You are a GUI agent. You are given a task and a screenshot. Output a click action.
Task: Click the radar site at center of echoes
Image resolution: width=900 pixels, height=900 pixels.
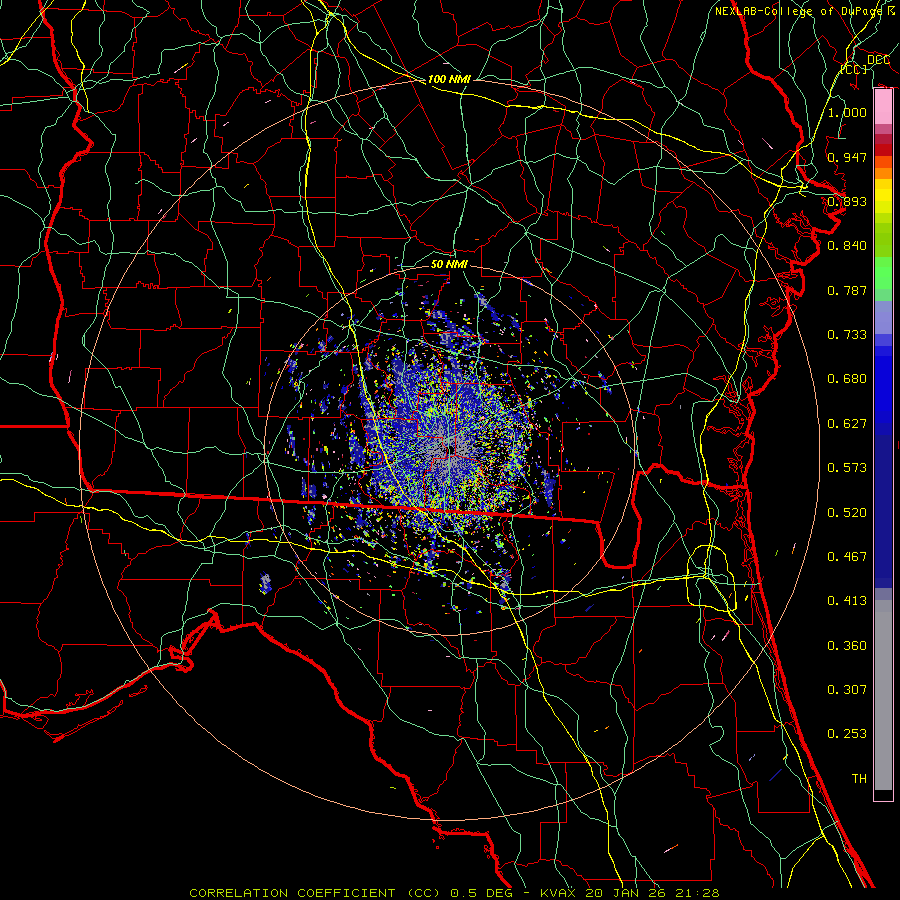pyautogui.click(x=451, y=449)
